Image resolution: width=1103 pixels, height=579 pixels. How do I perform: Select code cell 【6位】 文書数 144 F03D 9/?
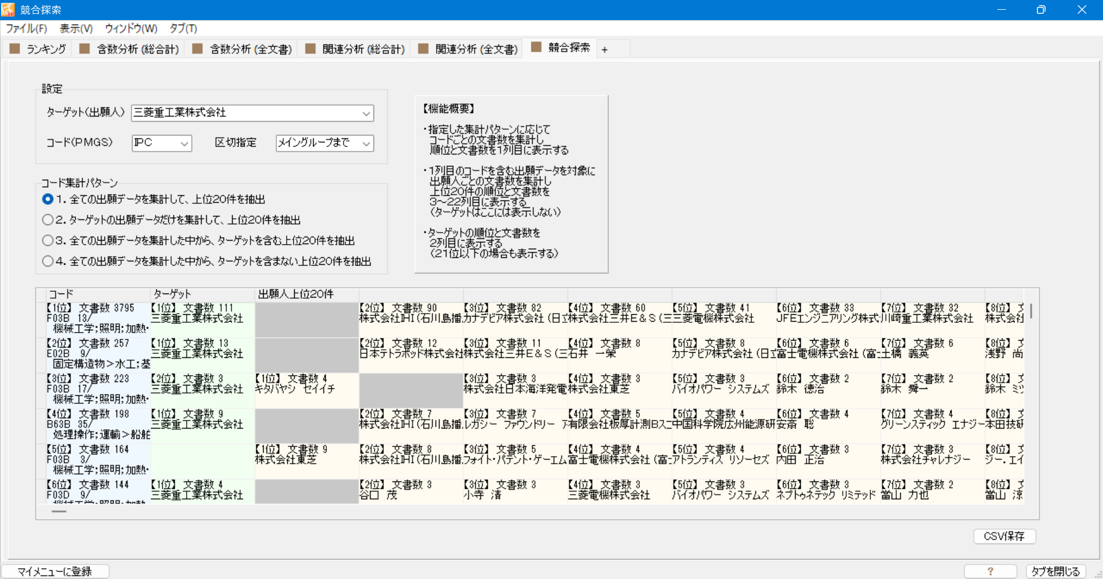[x=98, y=491]
